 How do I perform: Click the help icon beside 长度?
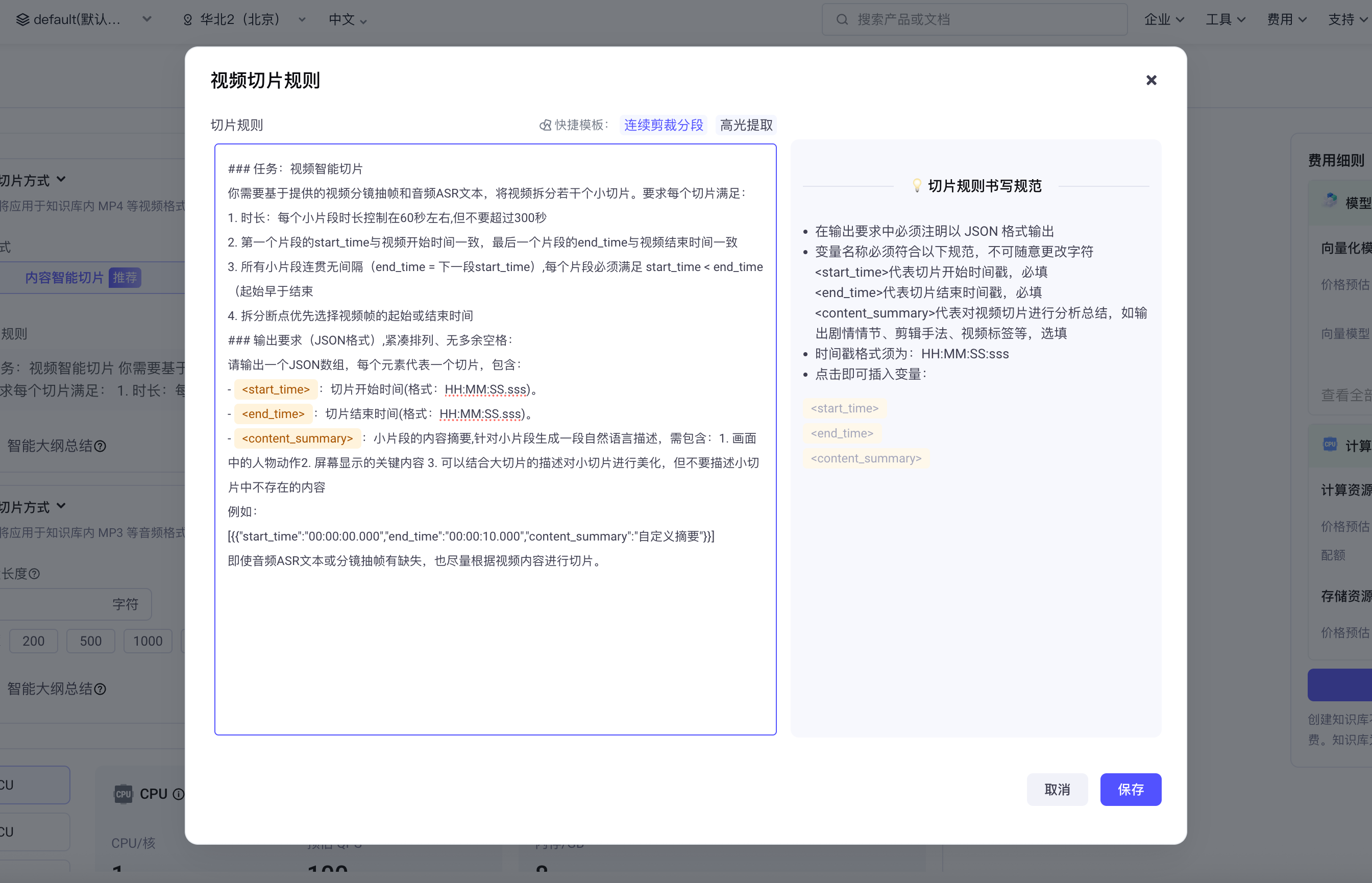pos(34,574)
